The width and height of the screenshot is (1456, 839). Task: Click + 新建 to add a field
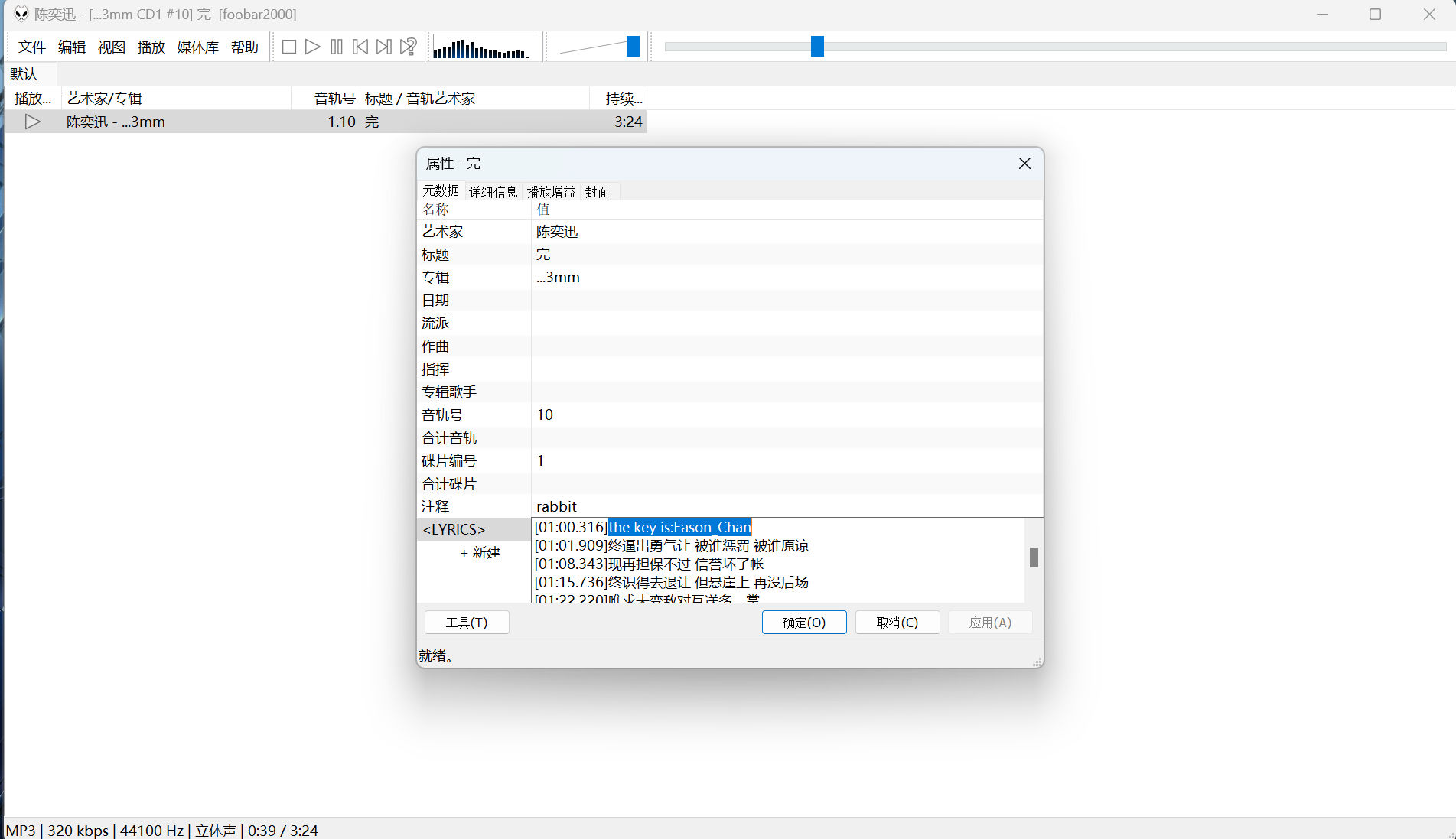coord(480,552)
